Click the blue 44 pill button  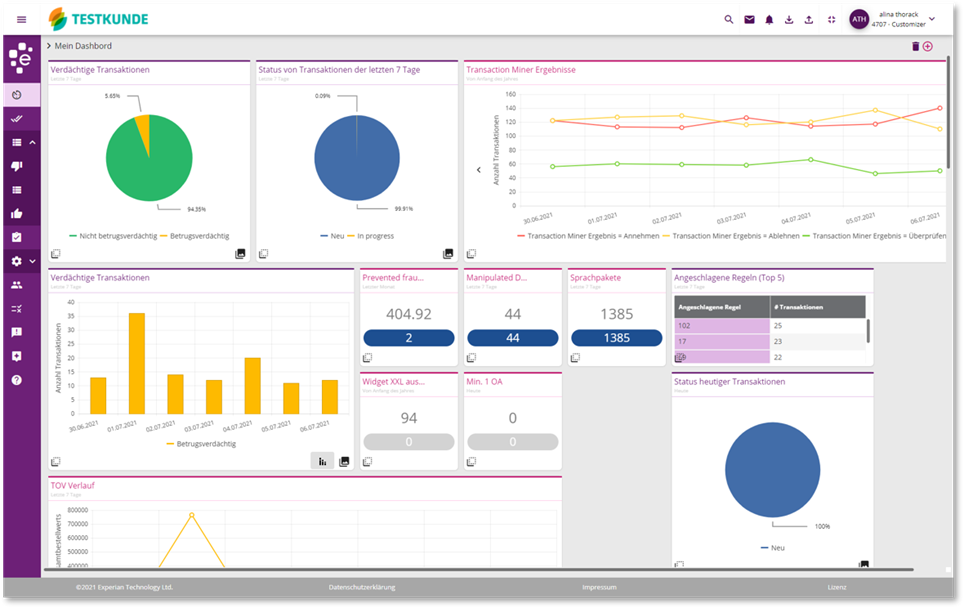(513, 338)
